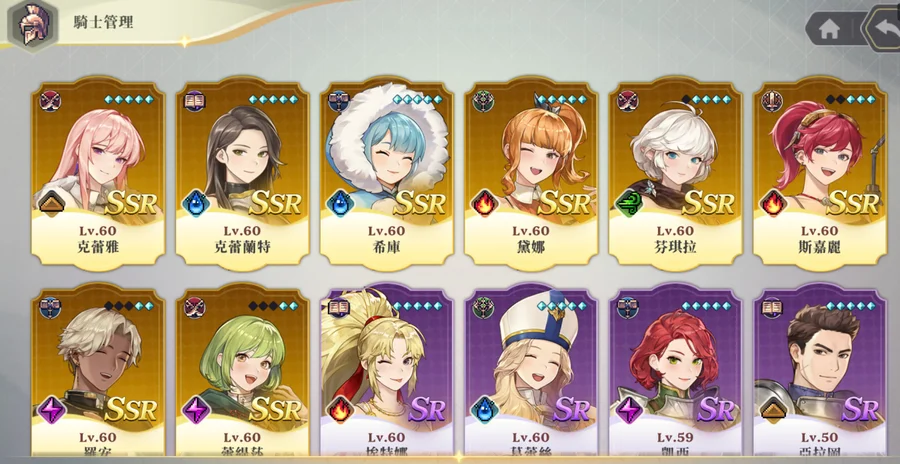Viewport: 900px width, 464px height.
Task: Click the fire element icon on 黛娜's card
Action: coord(484,203)
